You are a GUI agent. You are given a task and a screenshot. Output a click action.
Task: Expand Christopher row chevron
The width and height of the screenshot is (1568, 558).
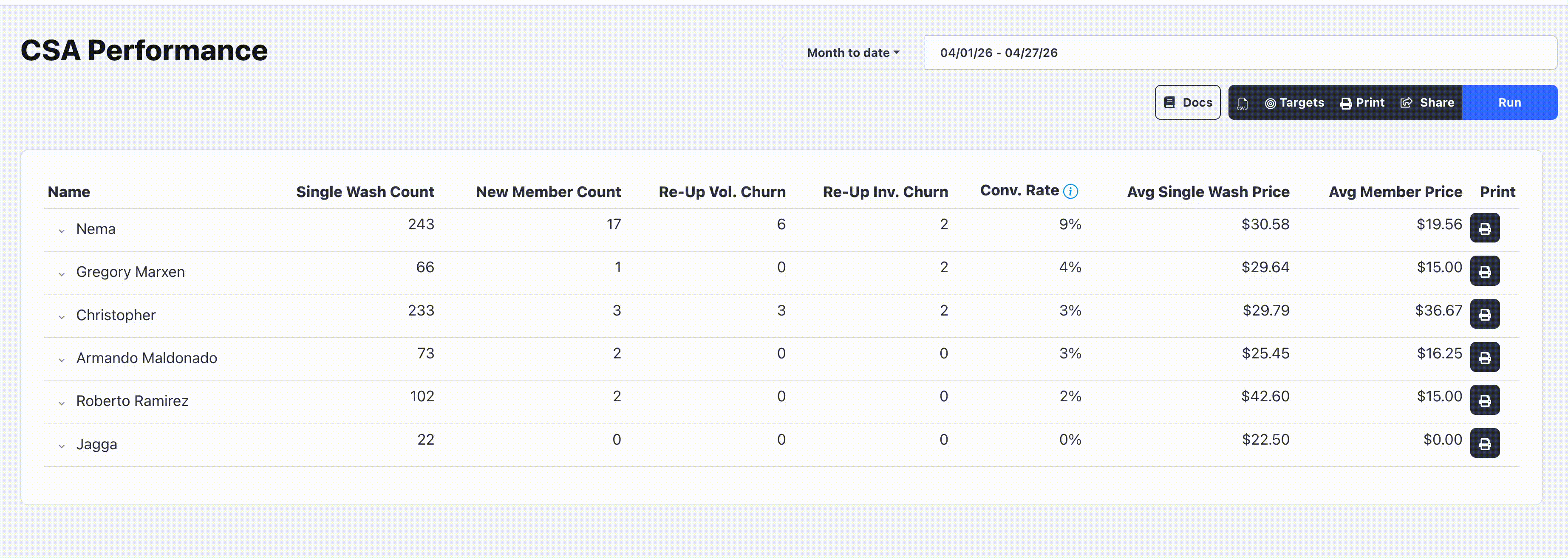(62, 316)
